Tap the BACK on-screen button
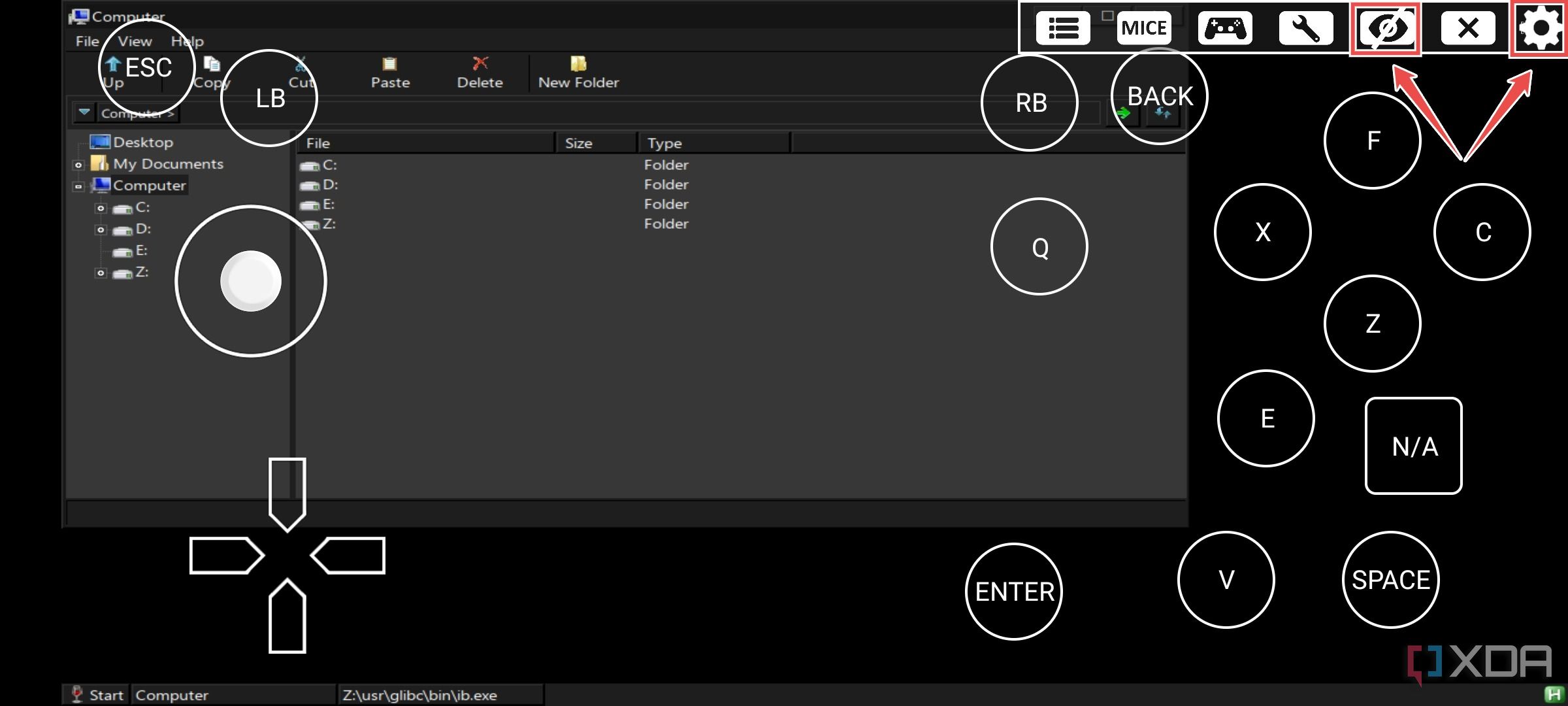Image resolution: width=1568 pixels, height=706 pixels. (1160, 96)
